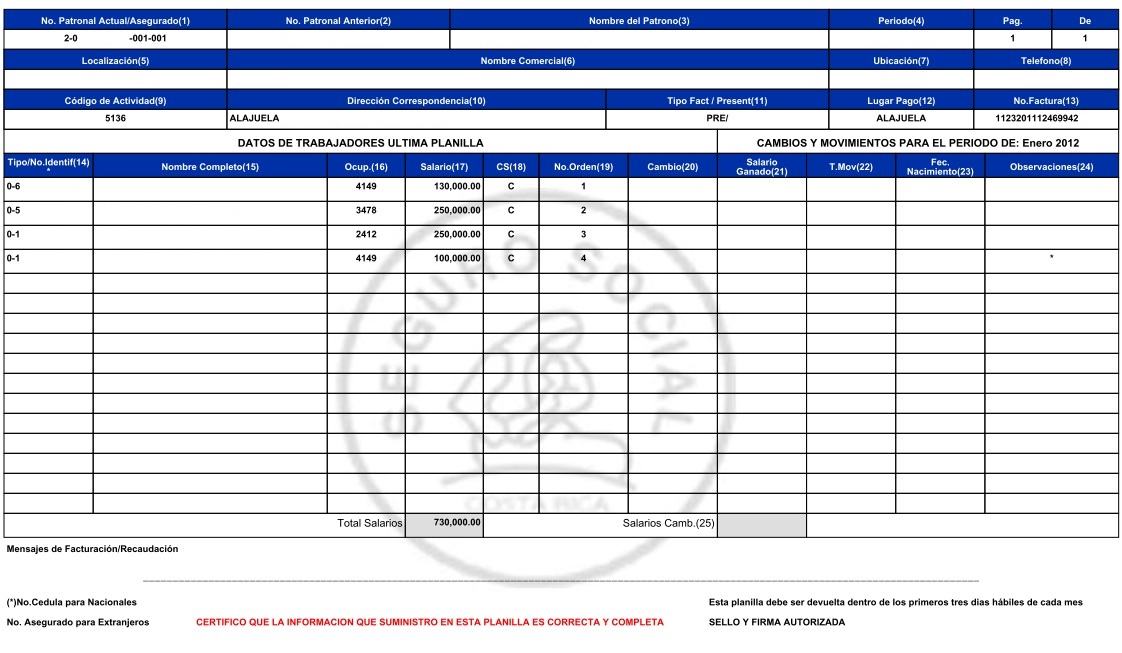Select occupation code "2412"
This screenshot has width=1122, height=653.
pyautogui.click(x=366, y=235)
